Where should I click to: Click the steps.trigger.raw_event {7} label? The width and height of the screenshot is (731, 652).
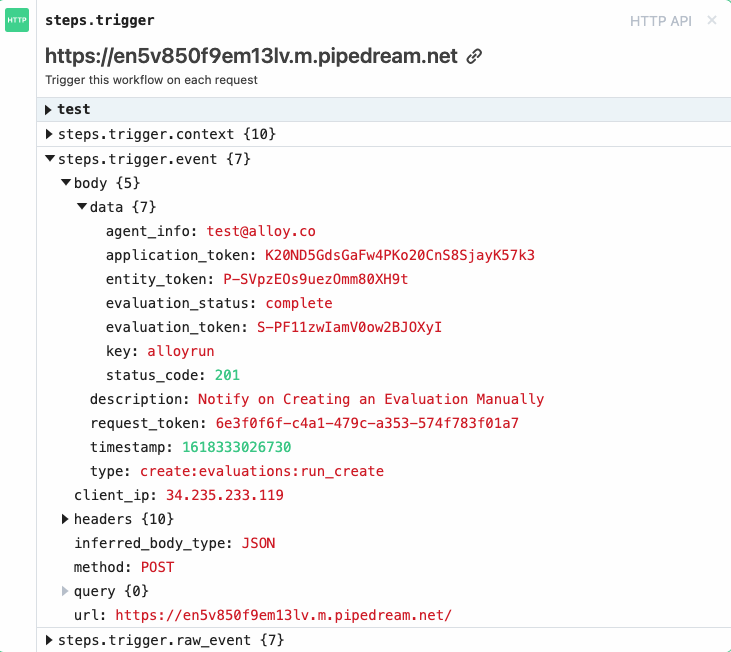171,640
